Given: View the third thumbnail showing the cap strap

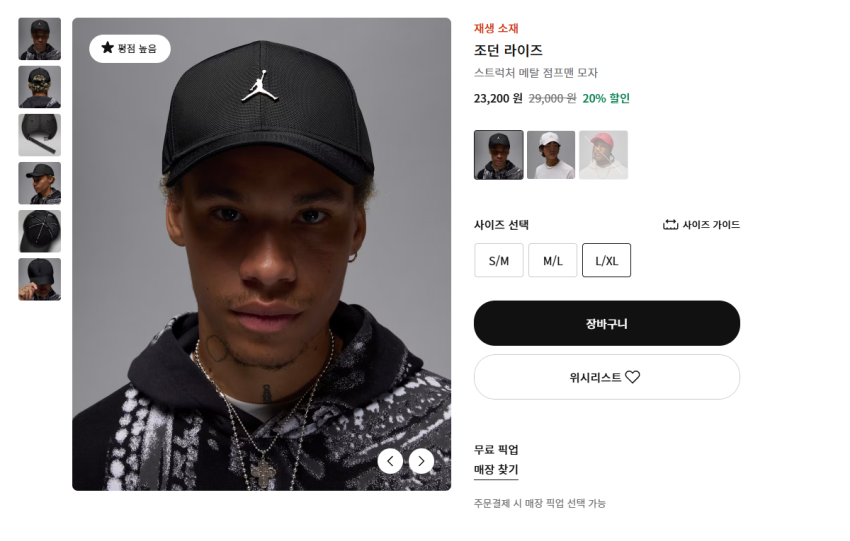Looking at the screenshot, I should 40,135.
